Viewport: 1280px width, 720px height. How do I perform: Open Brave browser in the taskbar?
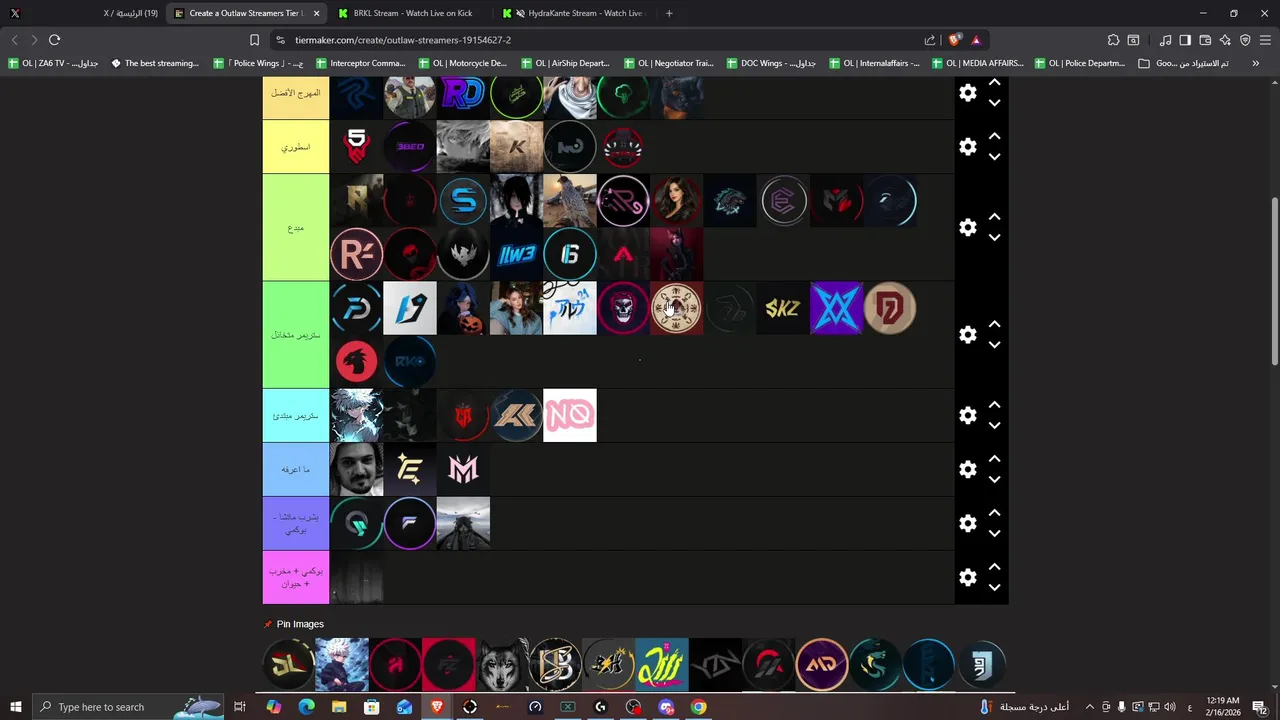coord(437,707)
